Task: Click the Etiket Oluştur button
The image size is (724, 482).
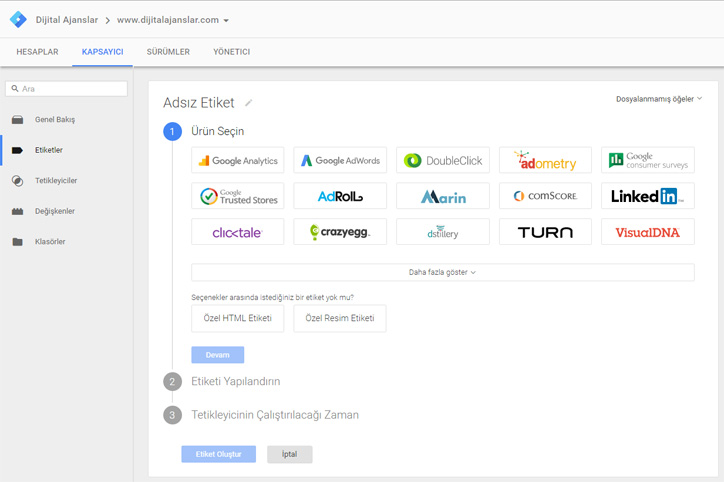Action: click(218, 454)
